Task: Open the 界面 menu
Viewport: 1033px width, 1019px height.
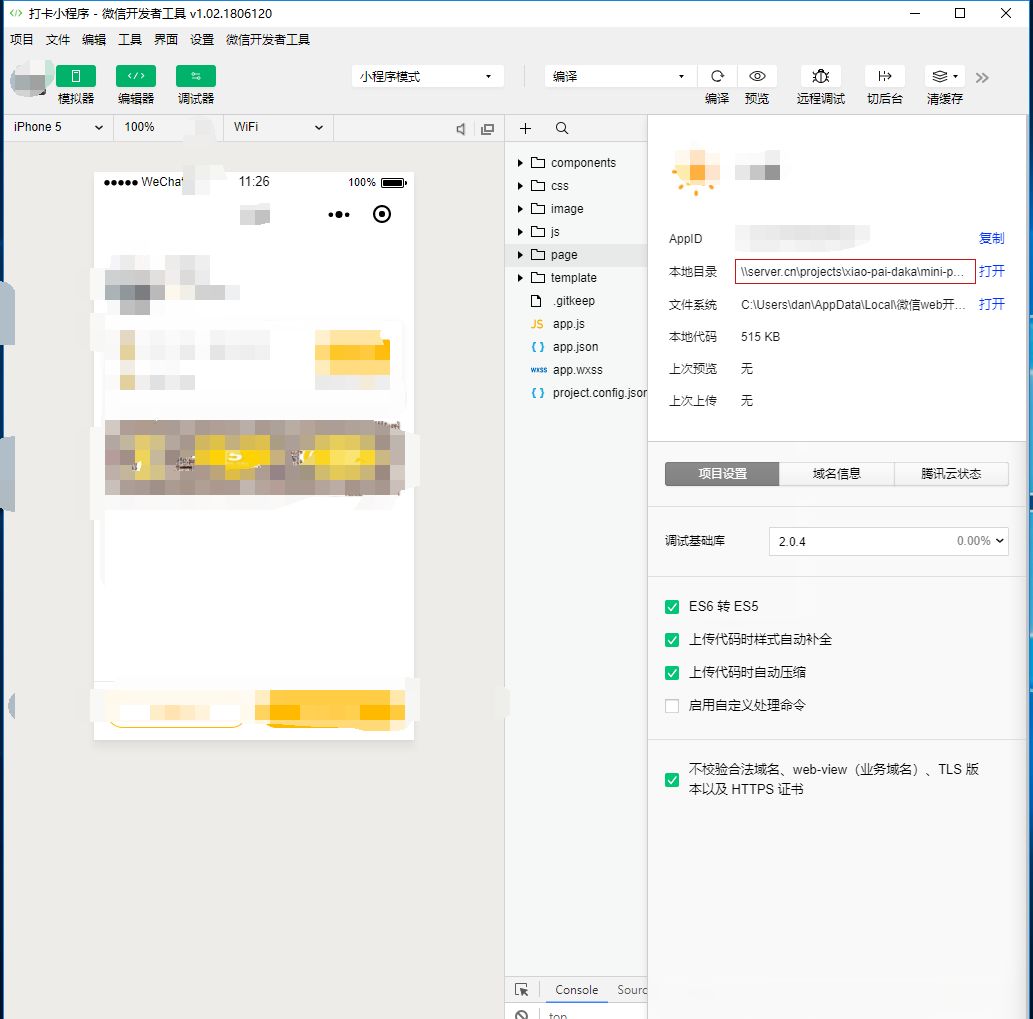Action: 166,40
